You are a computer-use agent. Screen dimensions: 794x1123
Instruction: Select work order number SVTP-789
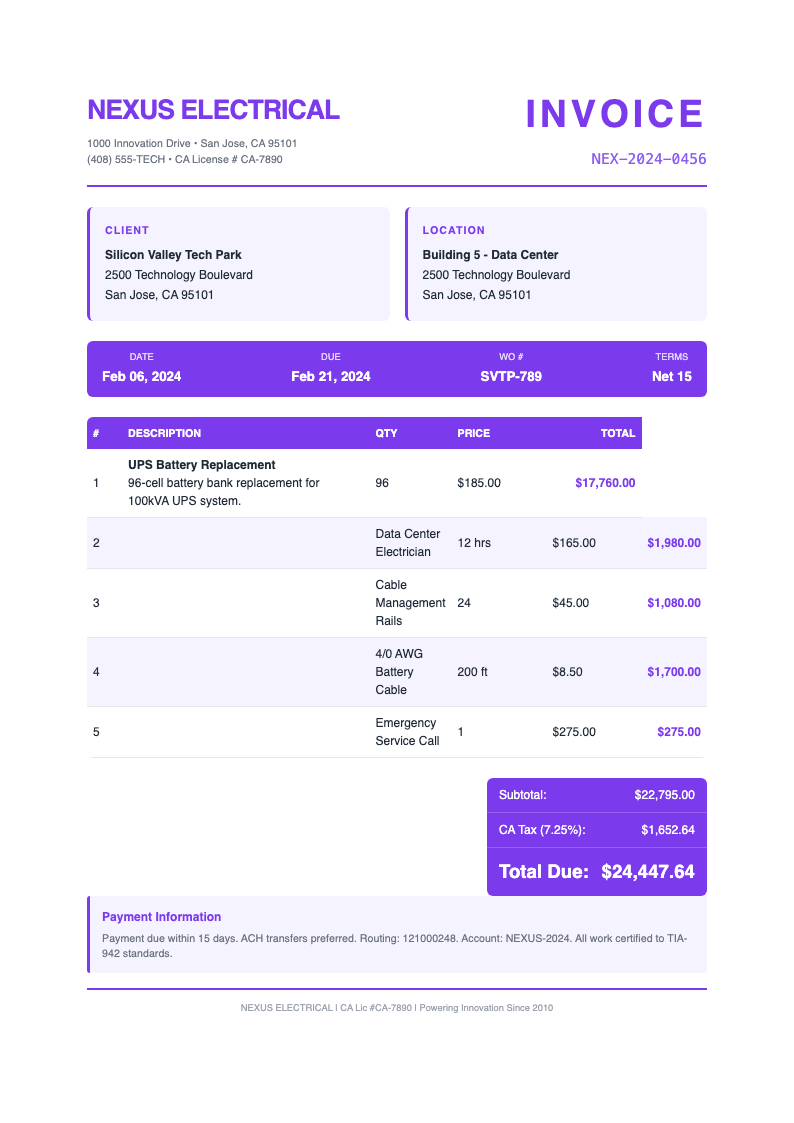511,377
